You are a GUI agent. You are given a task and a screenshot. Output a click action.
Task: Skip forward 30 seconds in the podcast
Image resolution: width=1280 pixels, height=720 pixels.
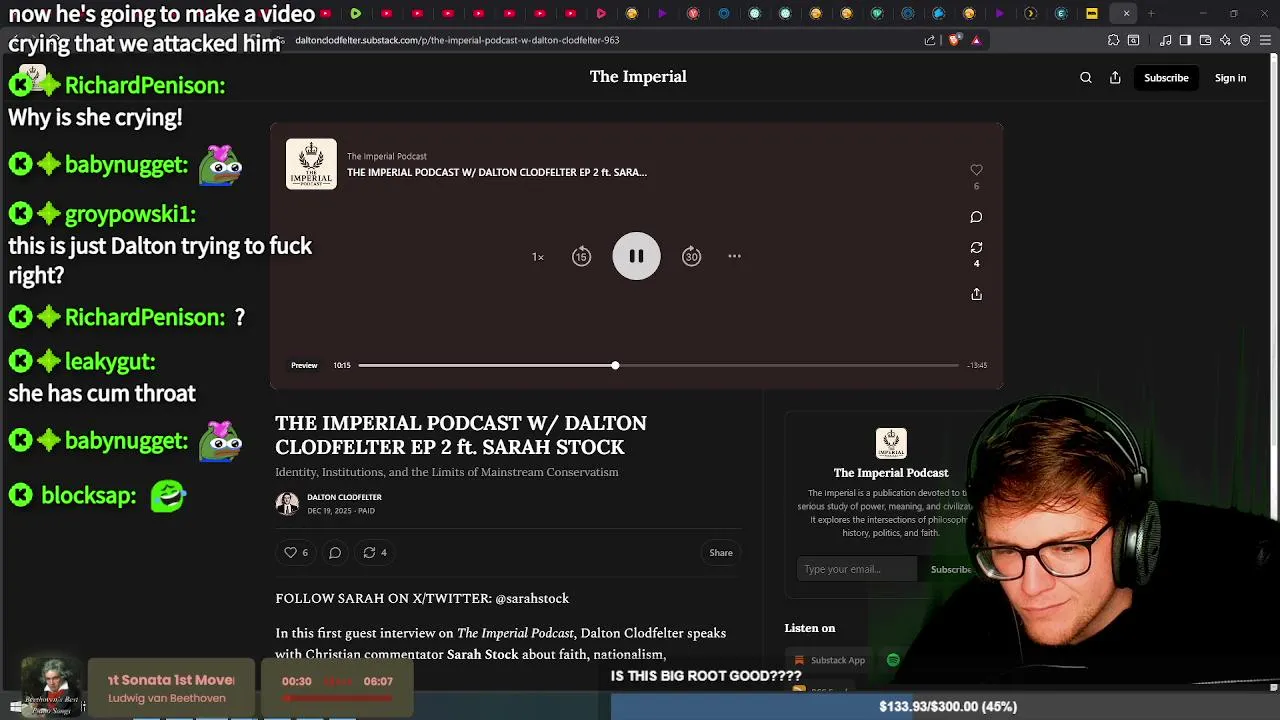click(691, 257)
